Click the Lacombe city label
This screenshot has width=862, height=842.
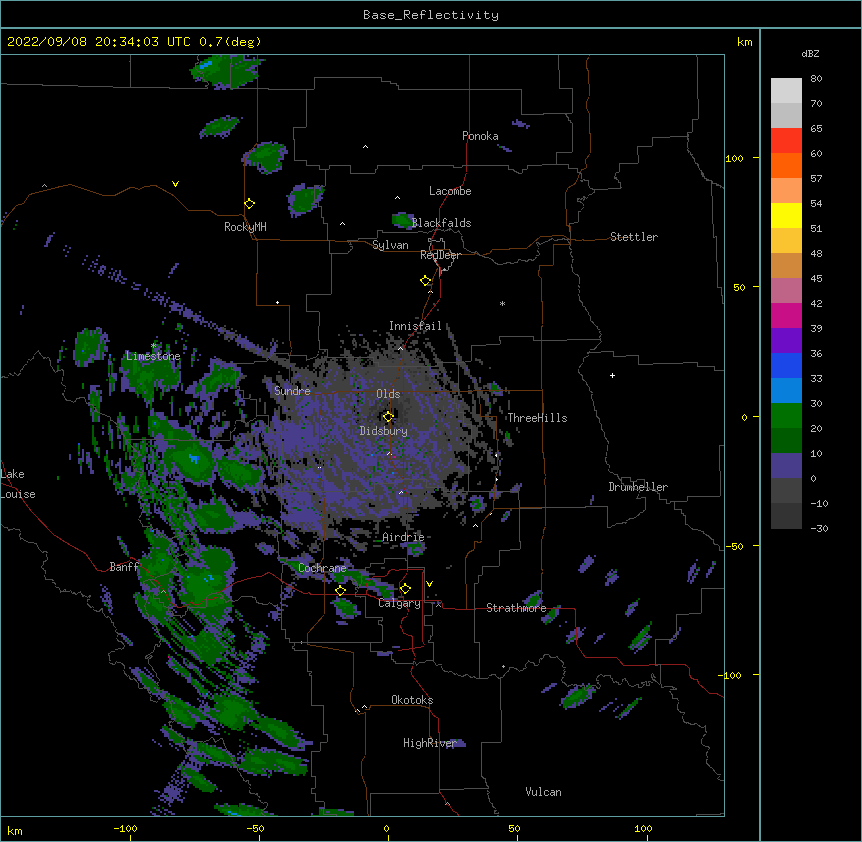tap(450, 191)
